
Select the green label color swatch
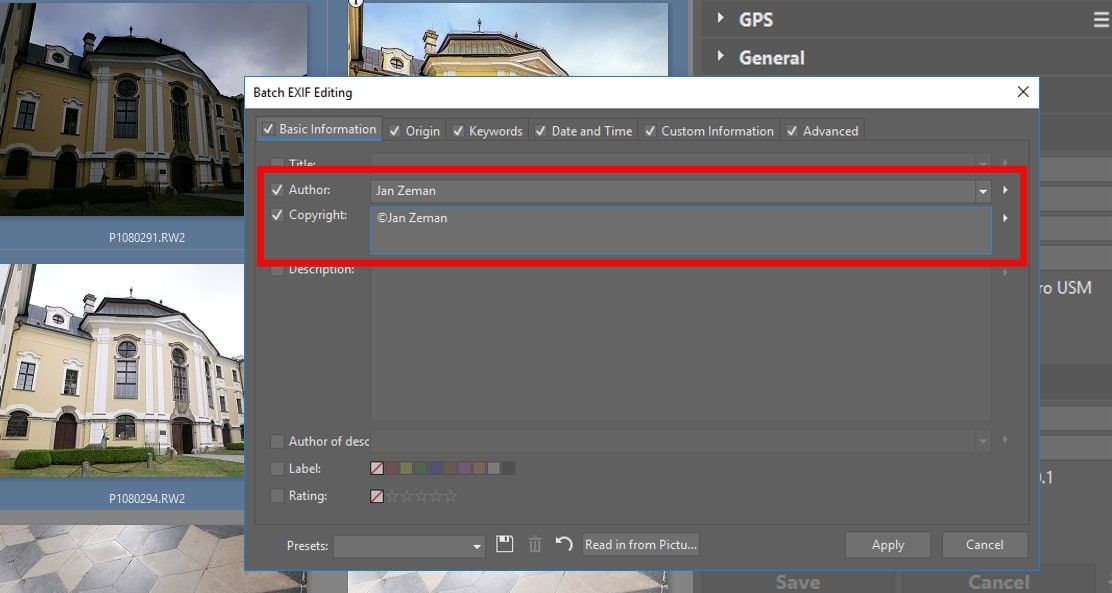421,467
